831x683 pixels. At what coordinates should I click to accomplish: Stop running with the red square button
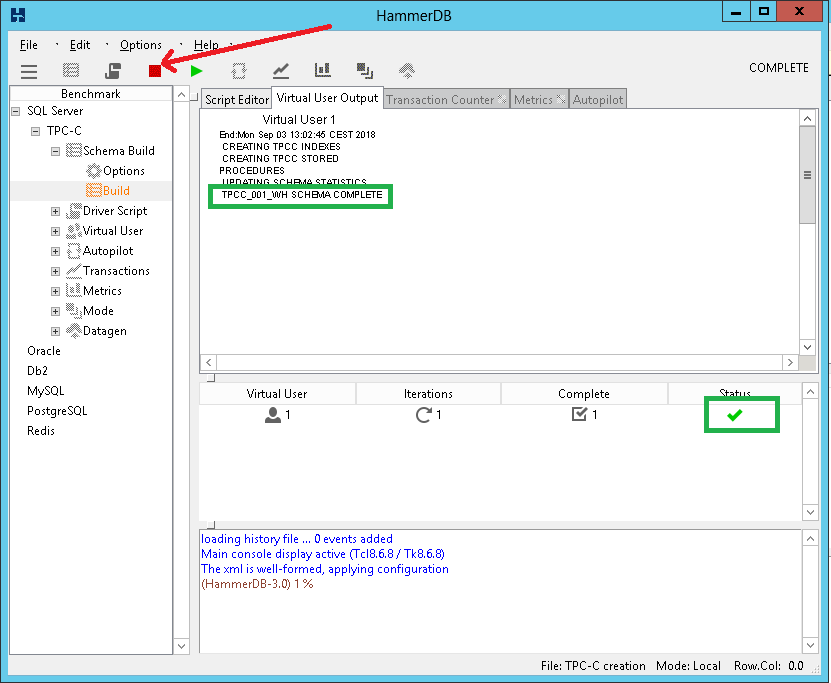coord(155,71)
